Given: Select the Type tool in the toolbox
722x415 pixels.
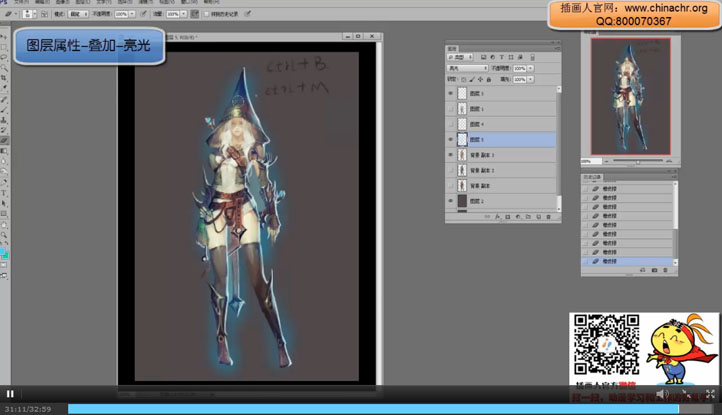Looking at the screenshot, I should click(4, 192).
